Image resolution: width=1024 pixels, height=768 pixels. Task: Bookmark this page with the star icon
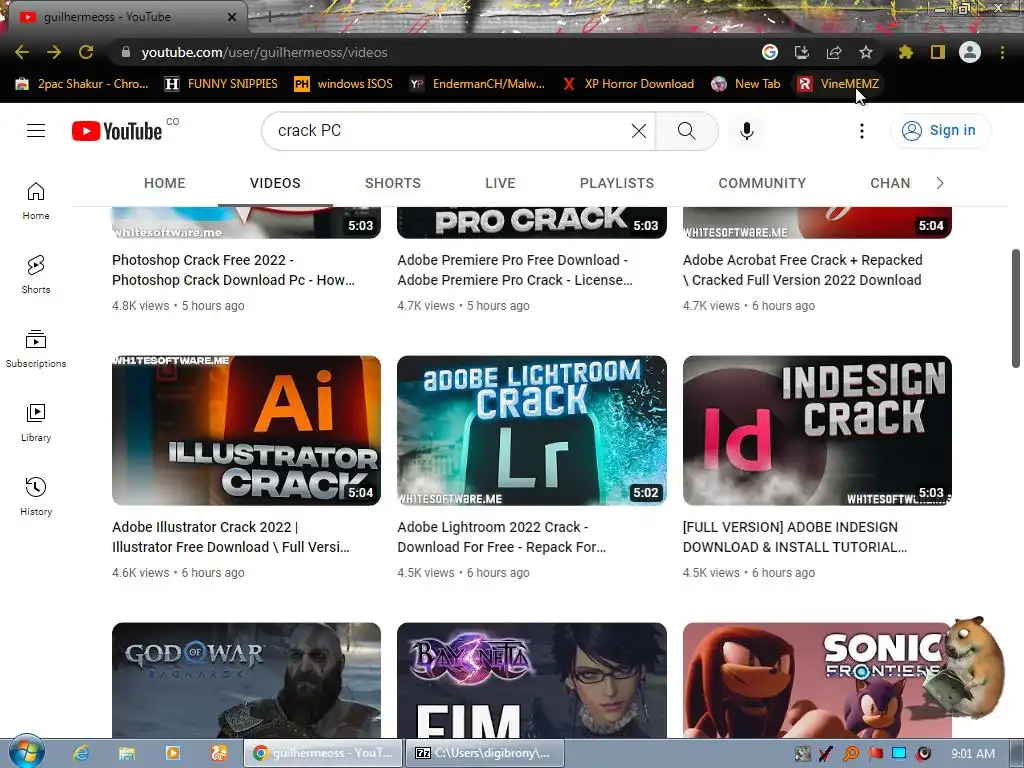[x=866, y=52]
